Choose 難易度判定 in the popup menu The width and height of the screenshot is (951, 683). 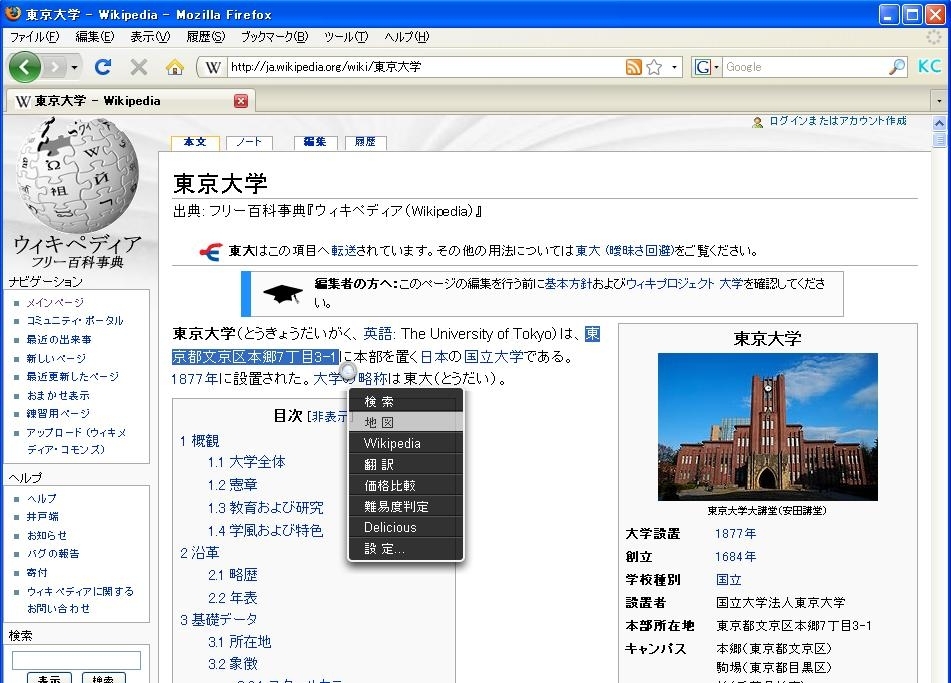[406, 506]
